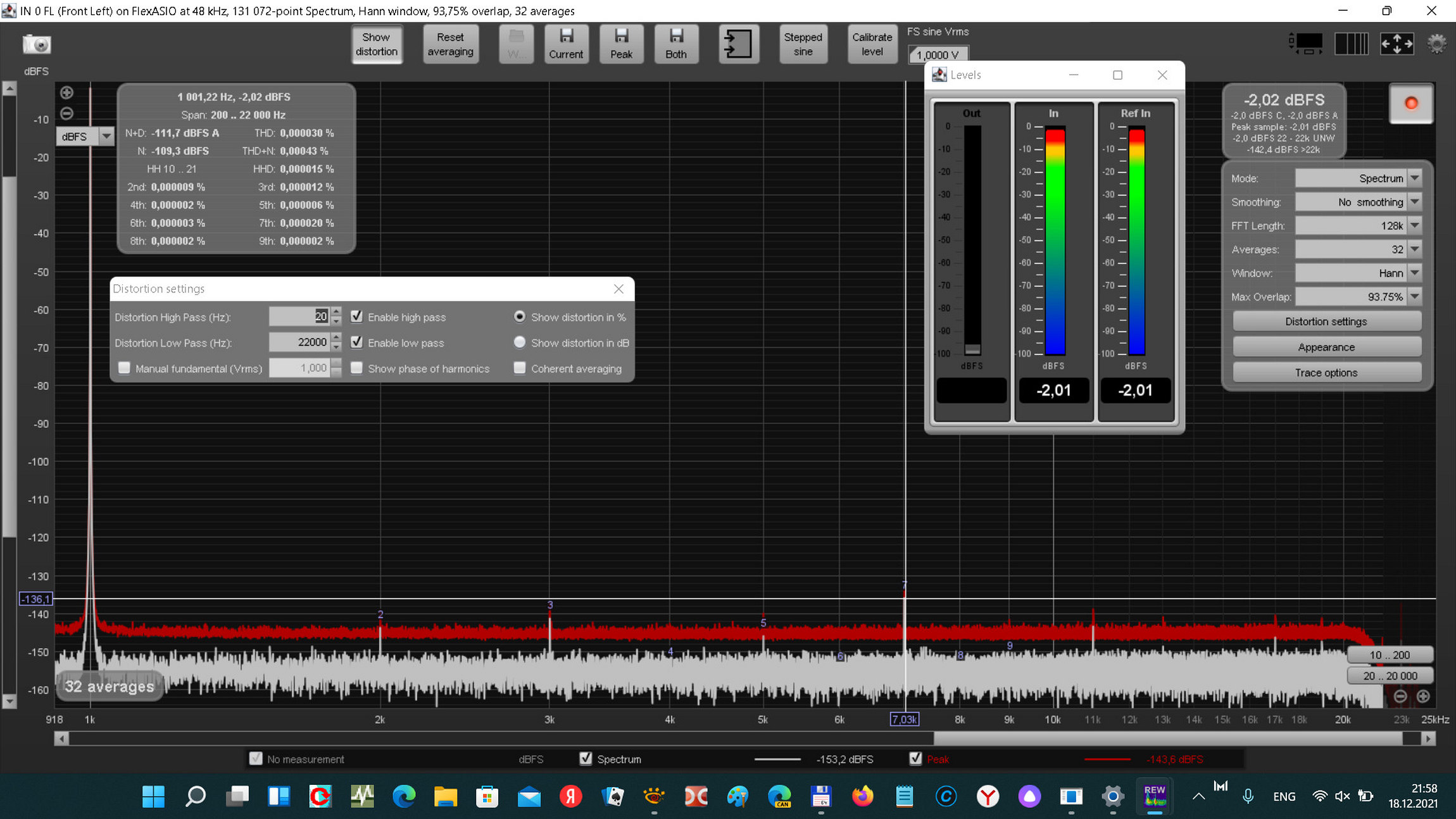Open Stepped sine tool

[803, 44]
